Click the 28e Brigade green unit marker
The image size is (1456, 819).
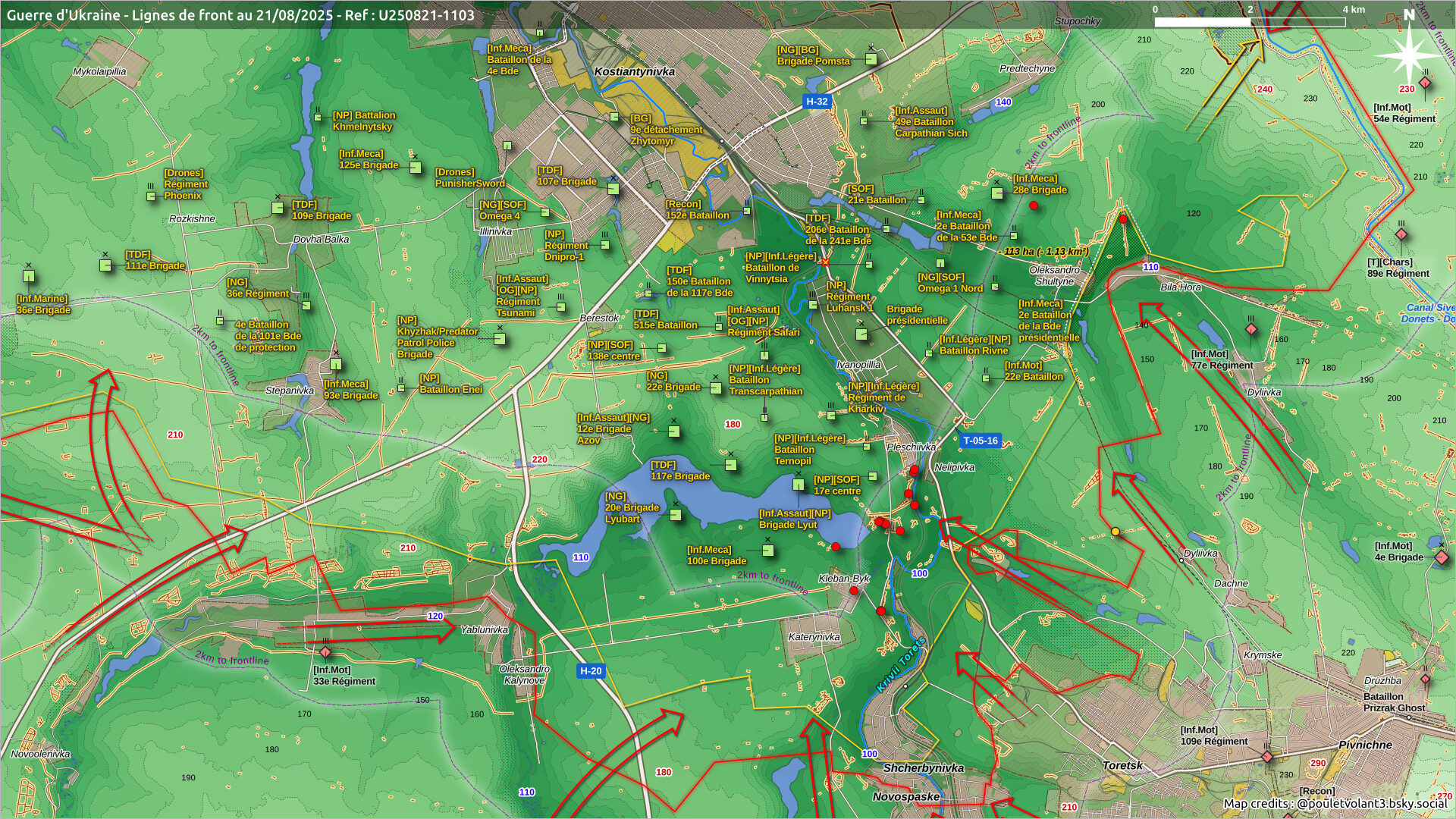tap(997, 193)
